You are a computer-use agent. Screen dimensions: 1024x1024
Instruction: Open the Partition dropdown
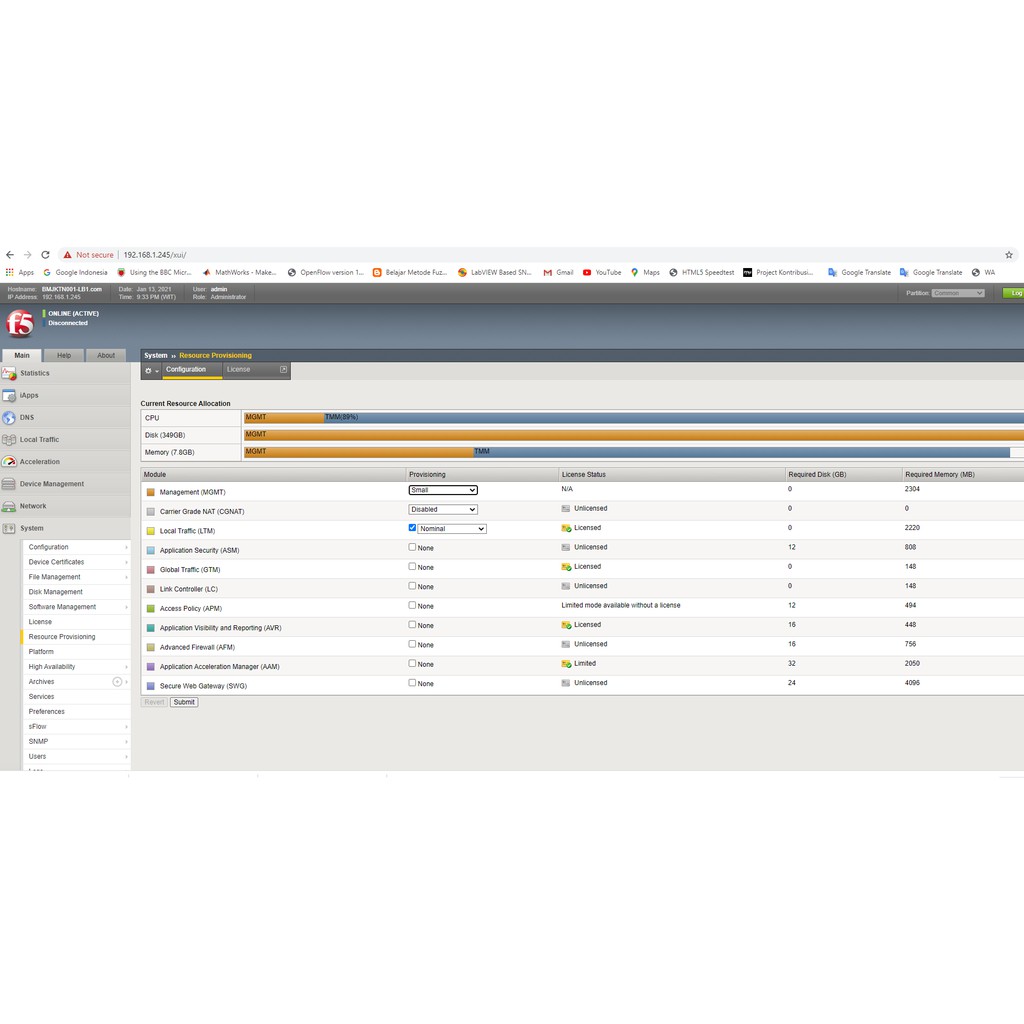(957, 293)
